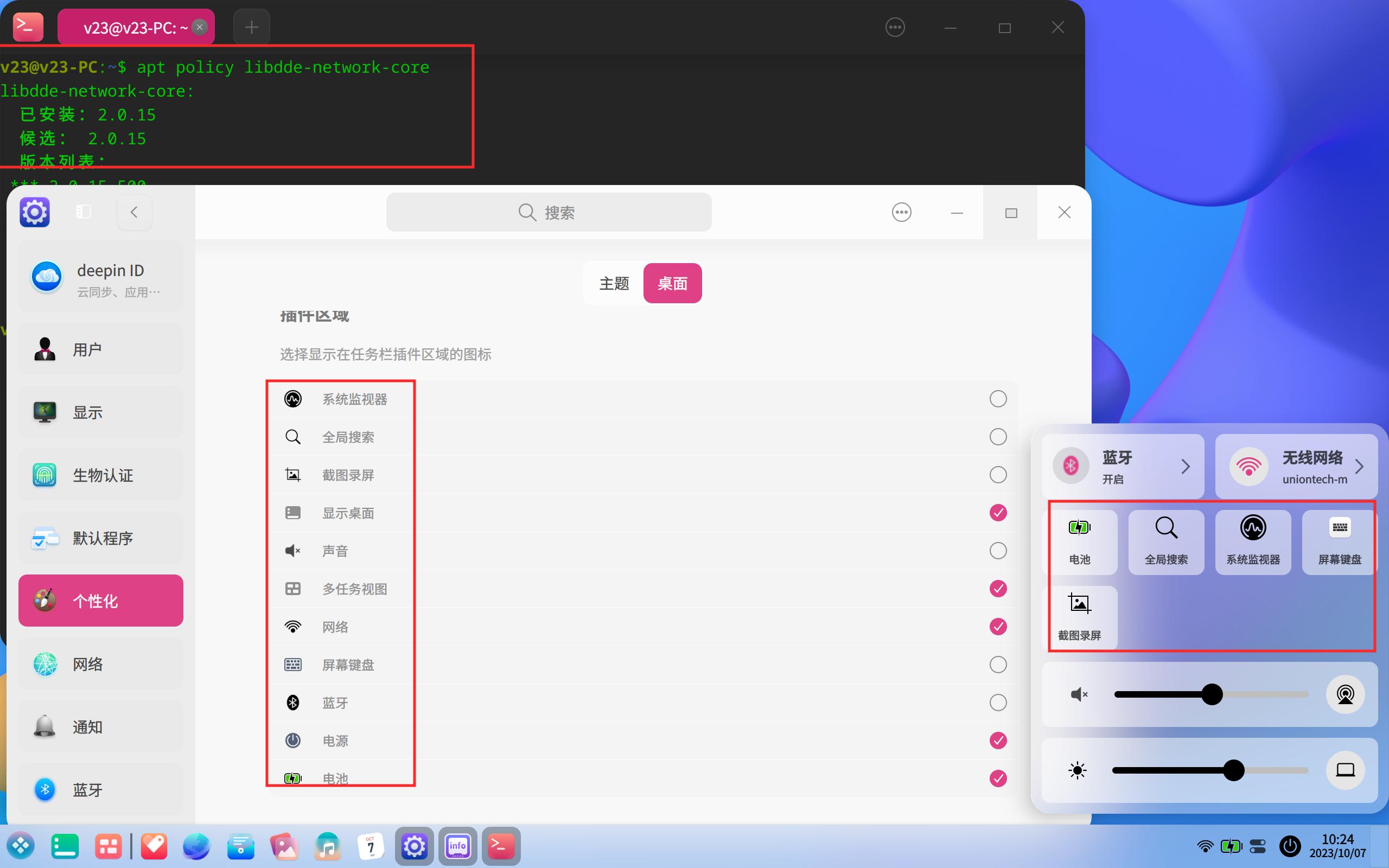Launch 全局搜索 in the quick settings panel
This screenshot has width=1389, height=868.
pos(1167,540)
